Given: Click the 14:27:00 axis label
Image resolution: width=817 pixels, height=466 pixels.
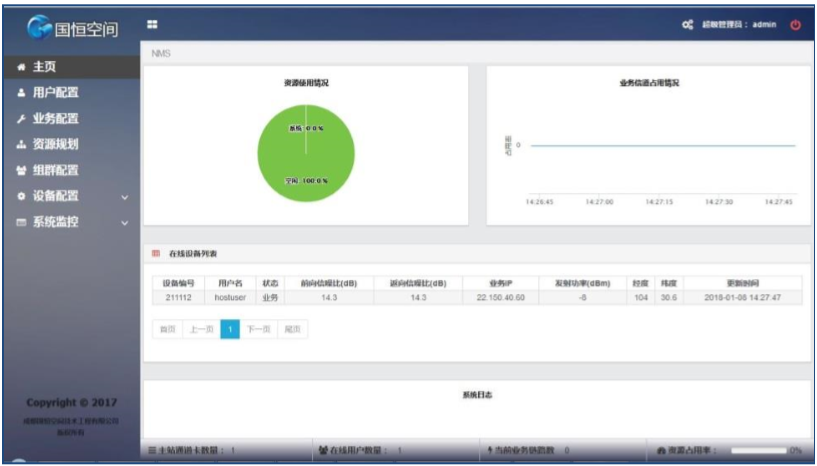Looking at the screenshot, I should [599, 202].
